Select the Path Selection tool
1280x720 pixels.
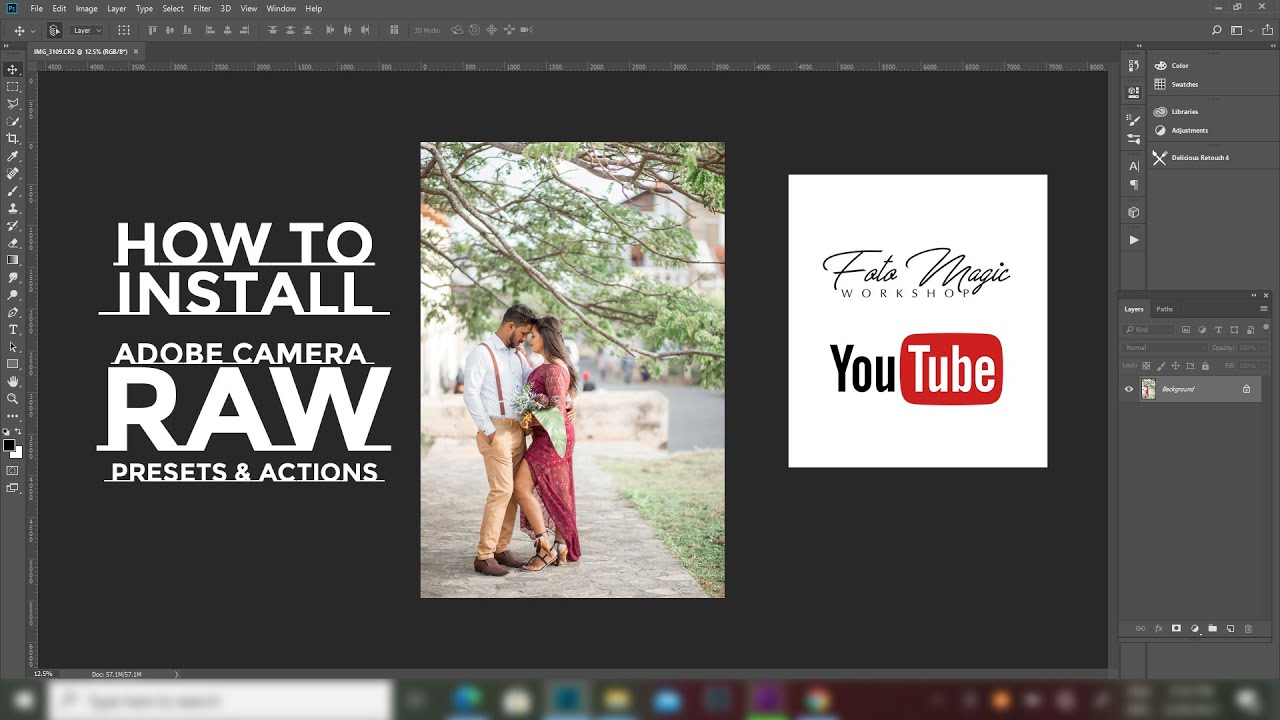pyautogui.click(x=13, y=346)
